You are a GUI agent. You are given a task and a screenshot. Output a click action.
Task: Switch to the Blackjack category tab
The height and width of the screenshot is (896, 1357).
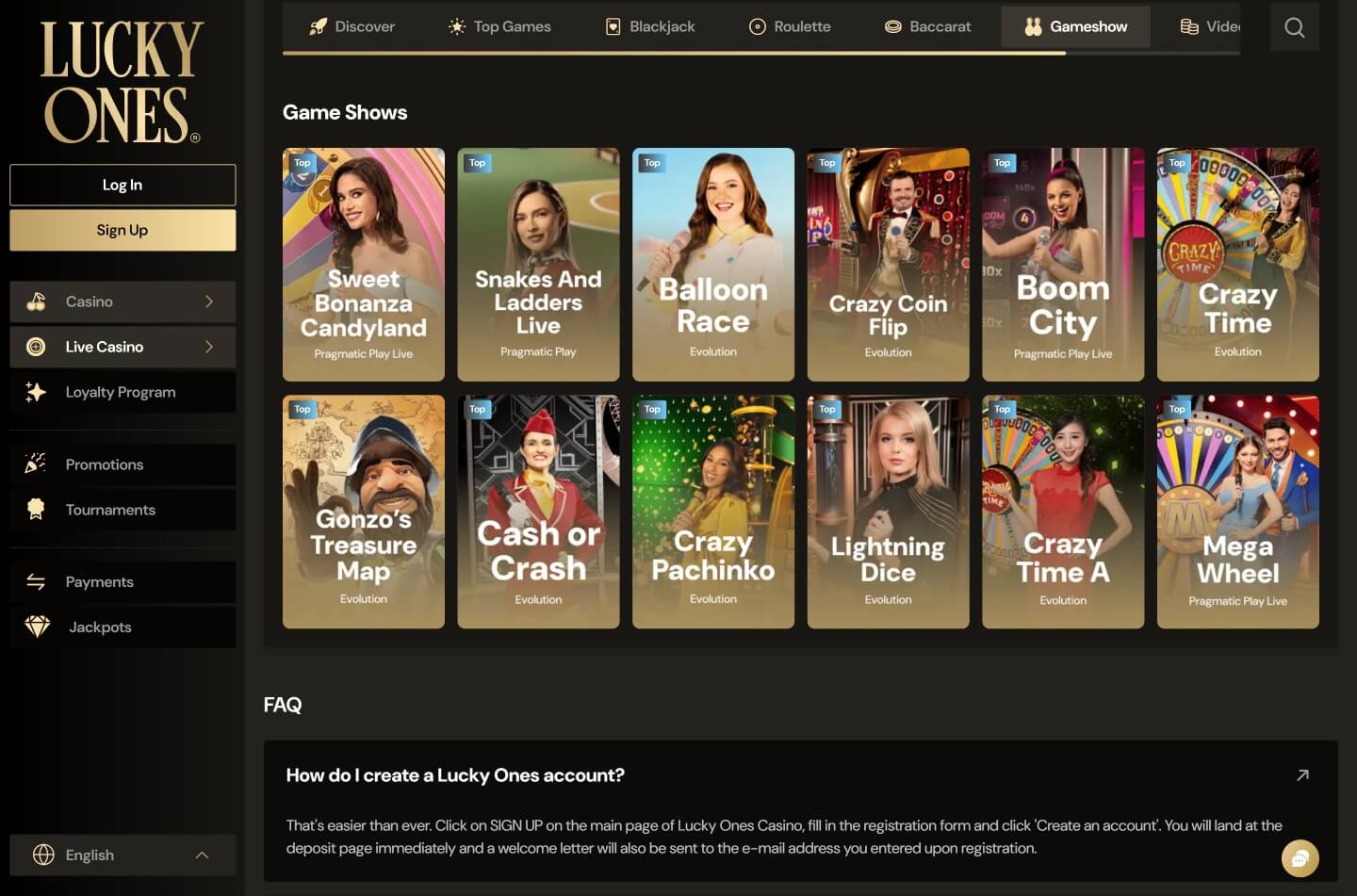tap(648, 26)
